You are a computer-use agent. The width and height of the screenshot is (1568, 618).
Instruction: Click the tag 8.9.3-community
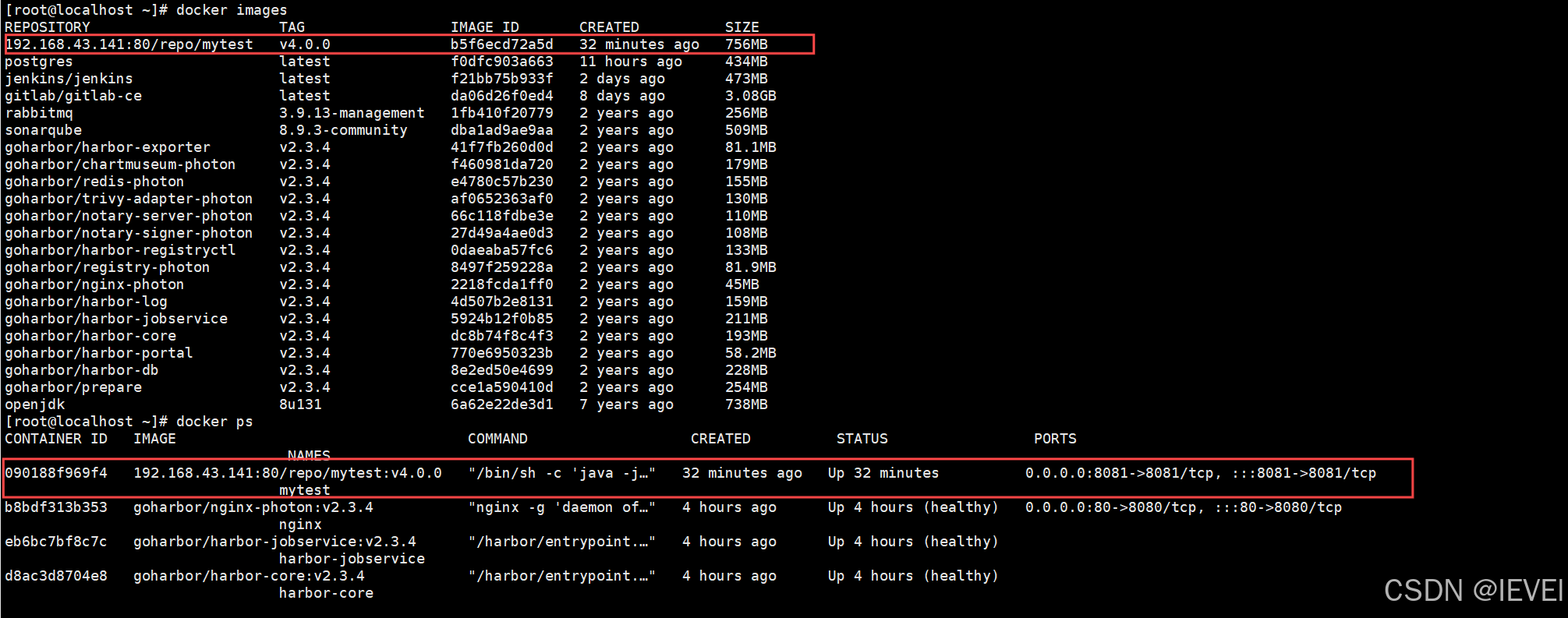[x=343, y=130]
